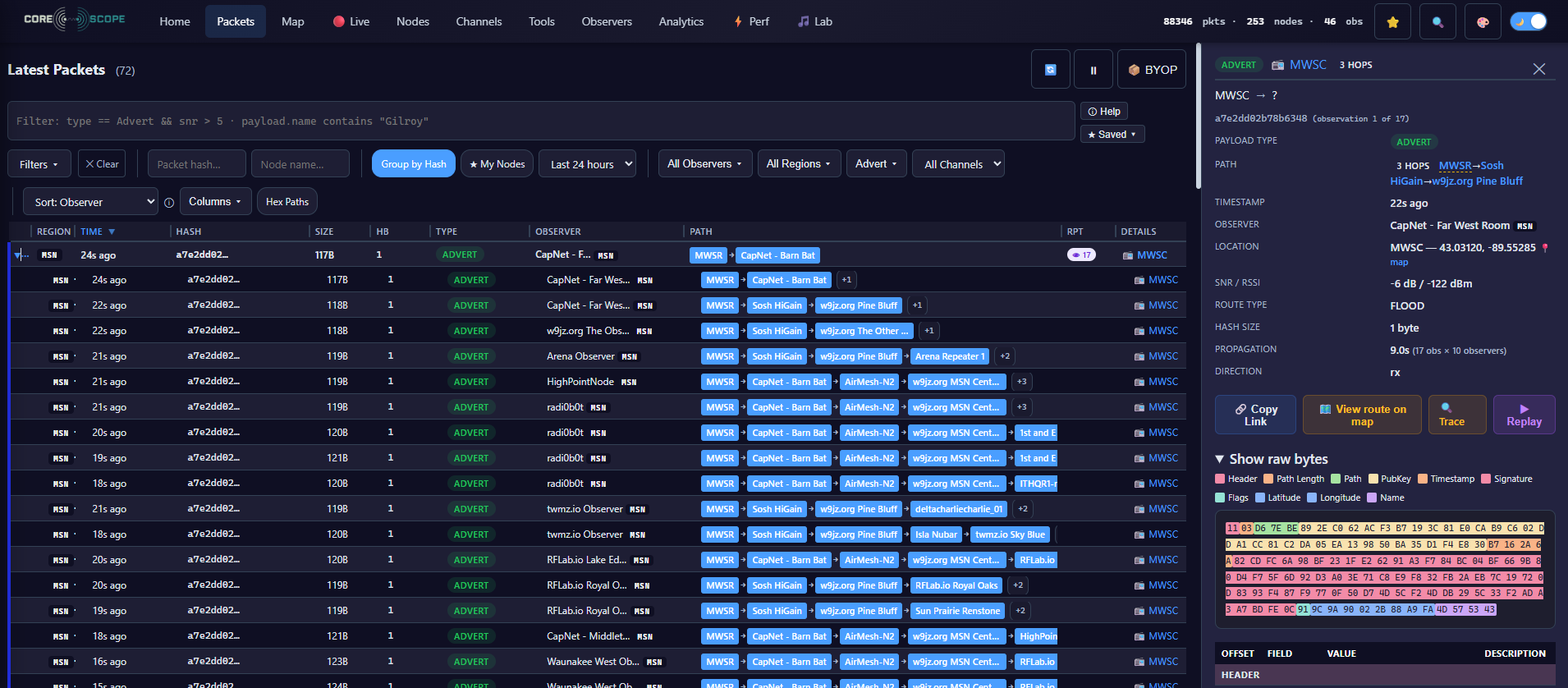
Task: Click the +1 hops badge on 24s... no, 22s CapNet row
Action: [917, 305]
